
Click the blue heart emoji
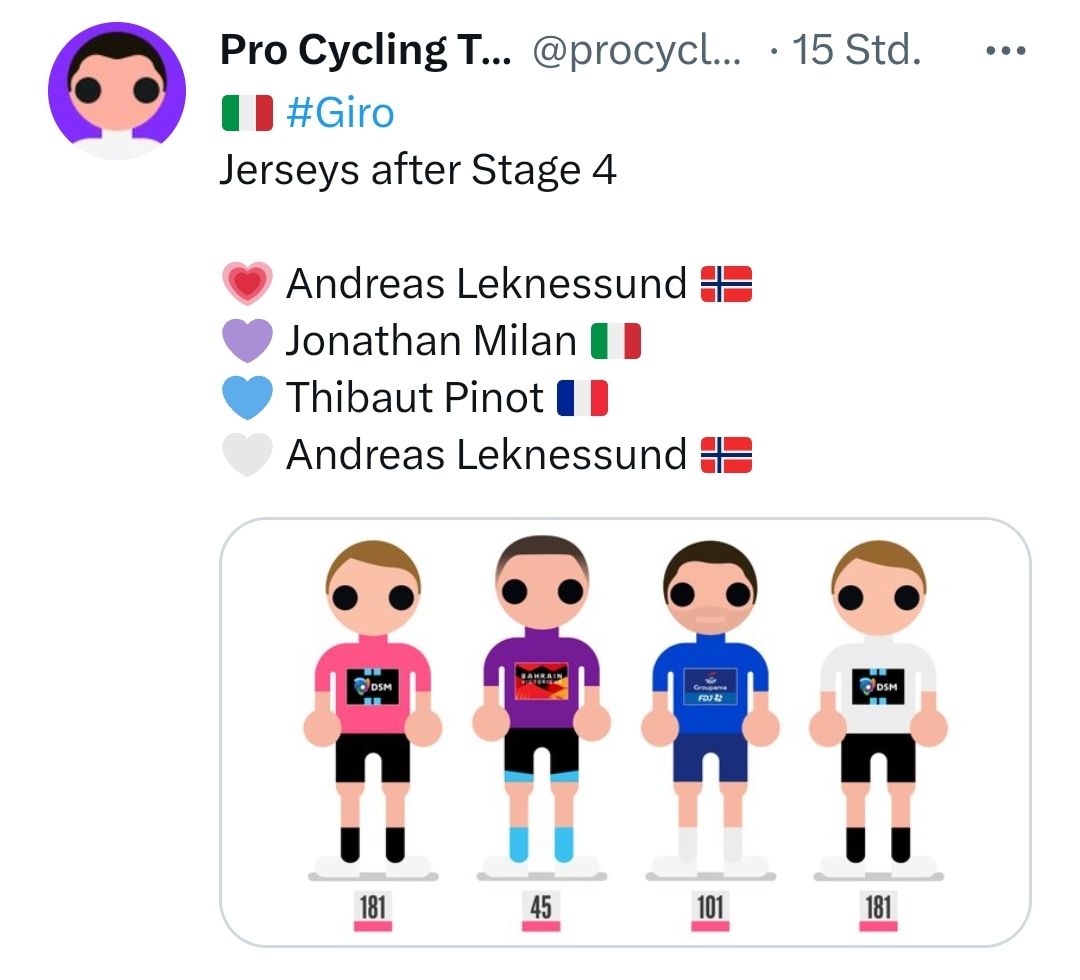[x=246, y=398]
